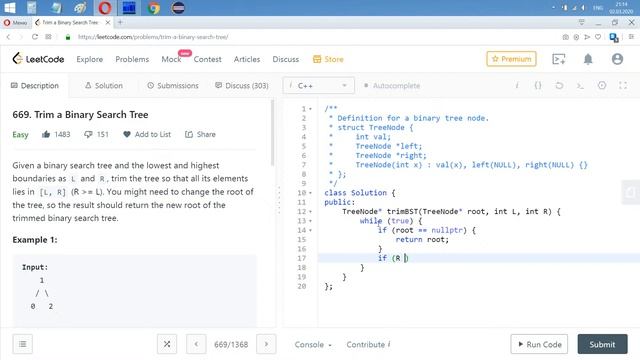Pick a random problem shuffle icon
640x360 pixels.
(167, 344)
